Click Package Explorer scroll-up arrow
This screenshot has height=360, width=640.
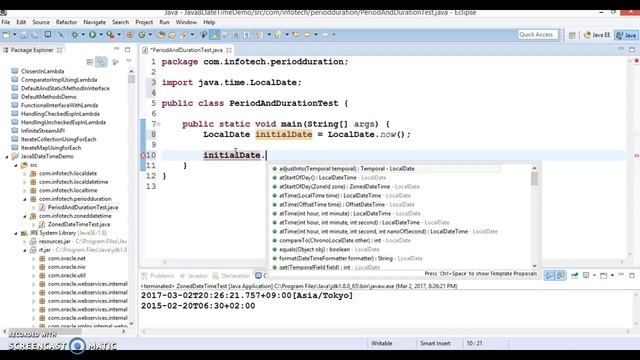(x=131, y=71)
